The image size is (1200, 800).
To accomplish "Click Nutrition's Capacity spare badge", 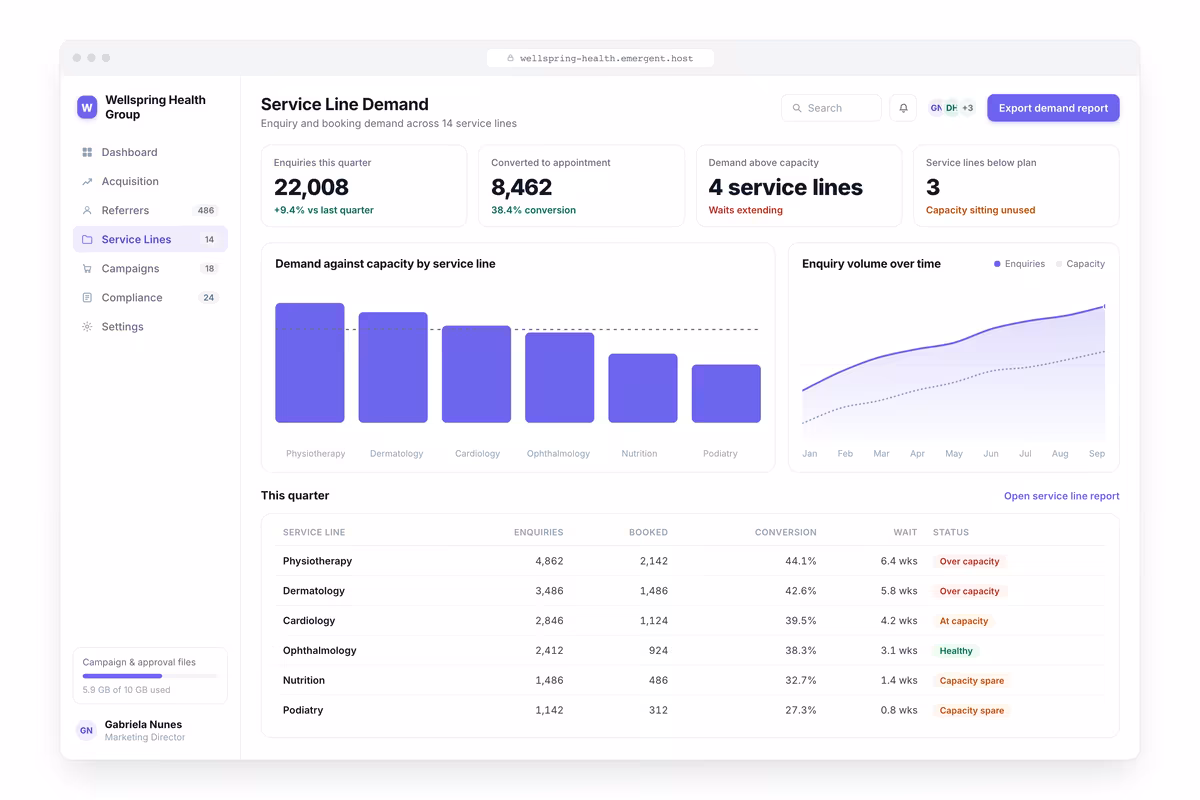I will (x=972, y=681).
